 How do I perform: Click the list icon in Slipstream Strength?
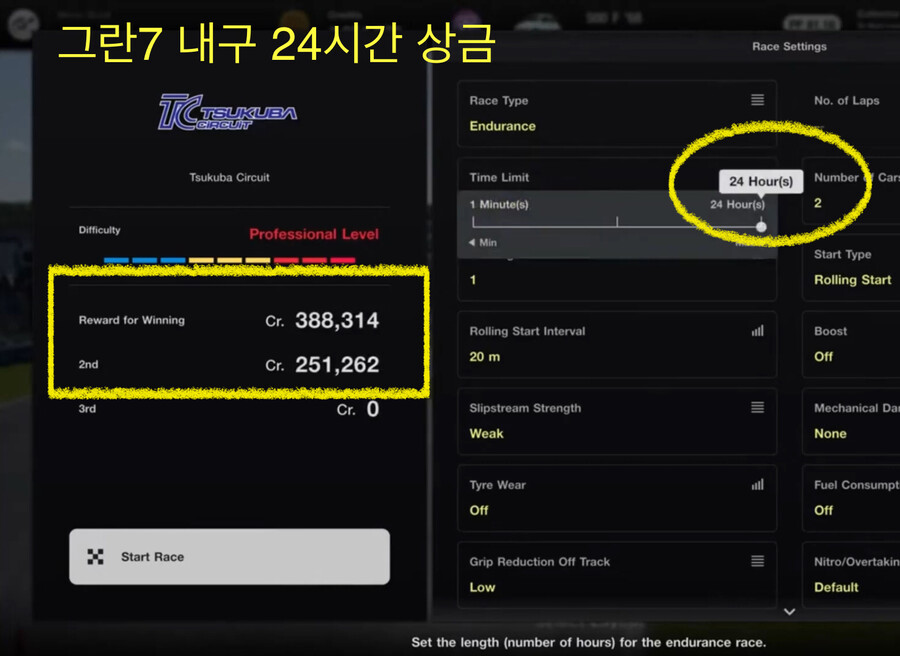(x=757, y=408)
